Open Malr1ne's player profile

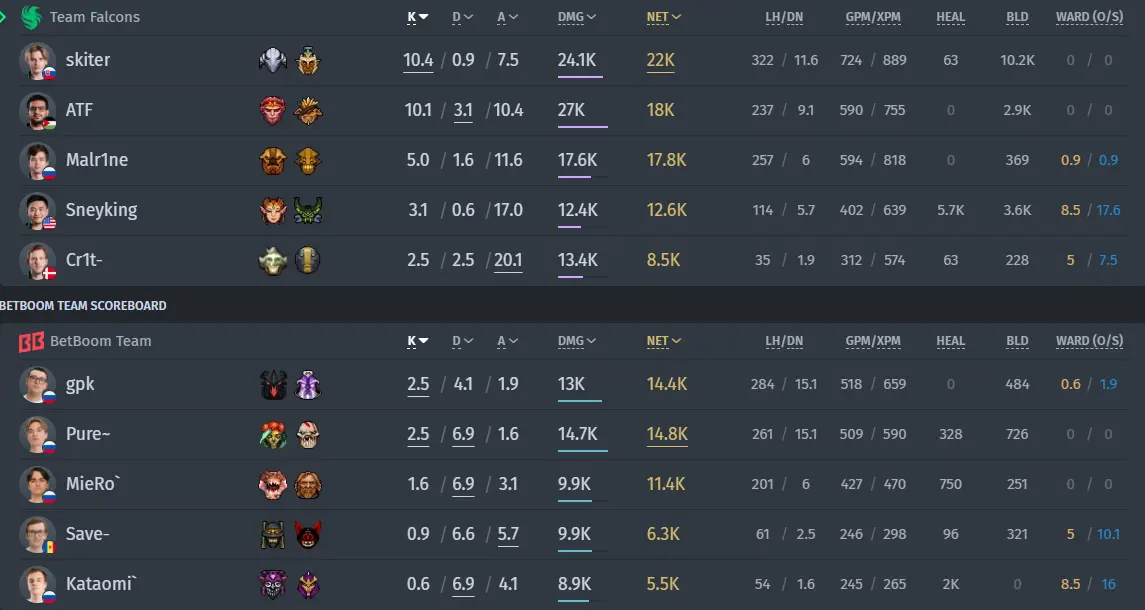(97, 160)
